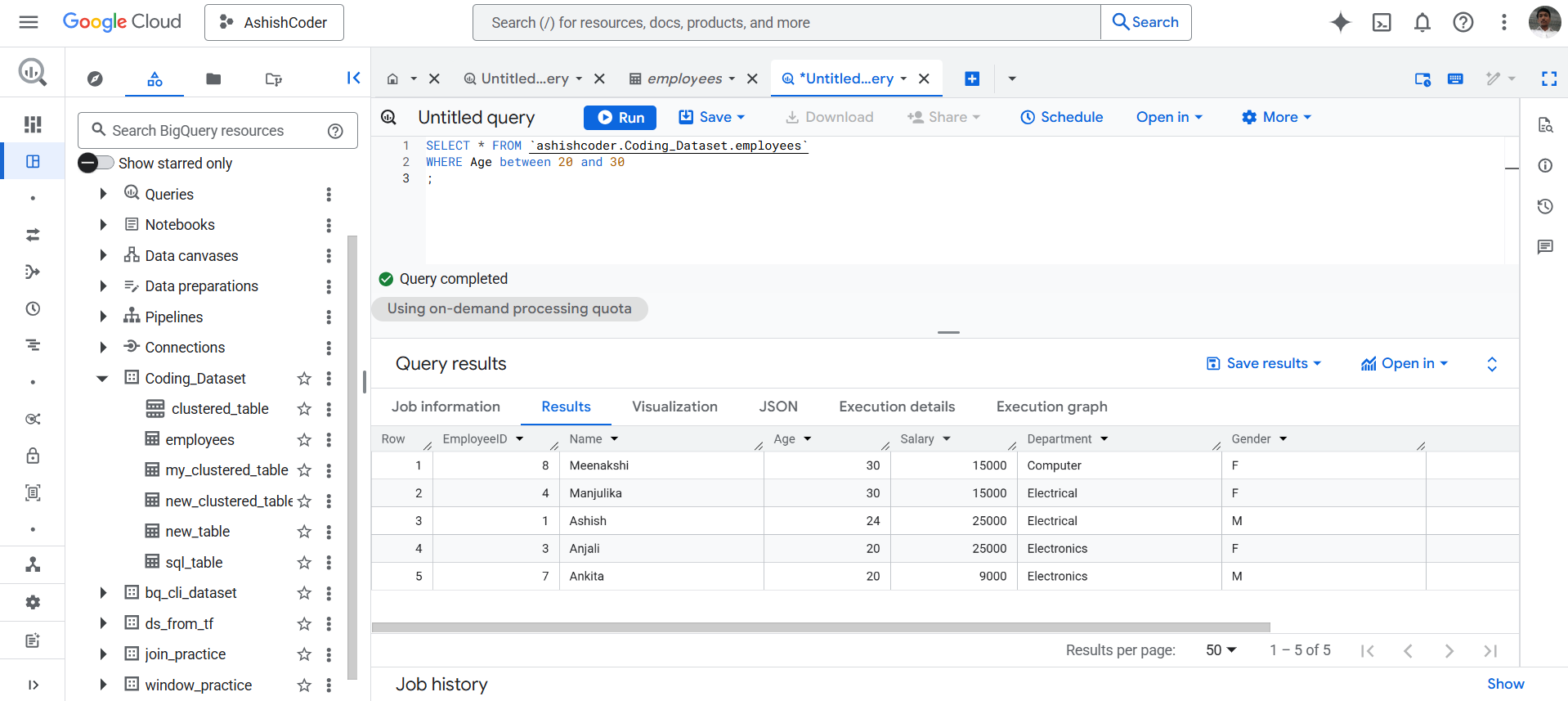Open comments icon in right rail
This screenshot has height=701, width=1568.
(x=1545, y=247)
